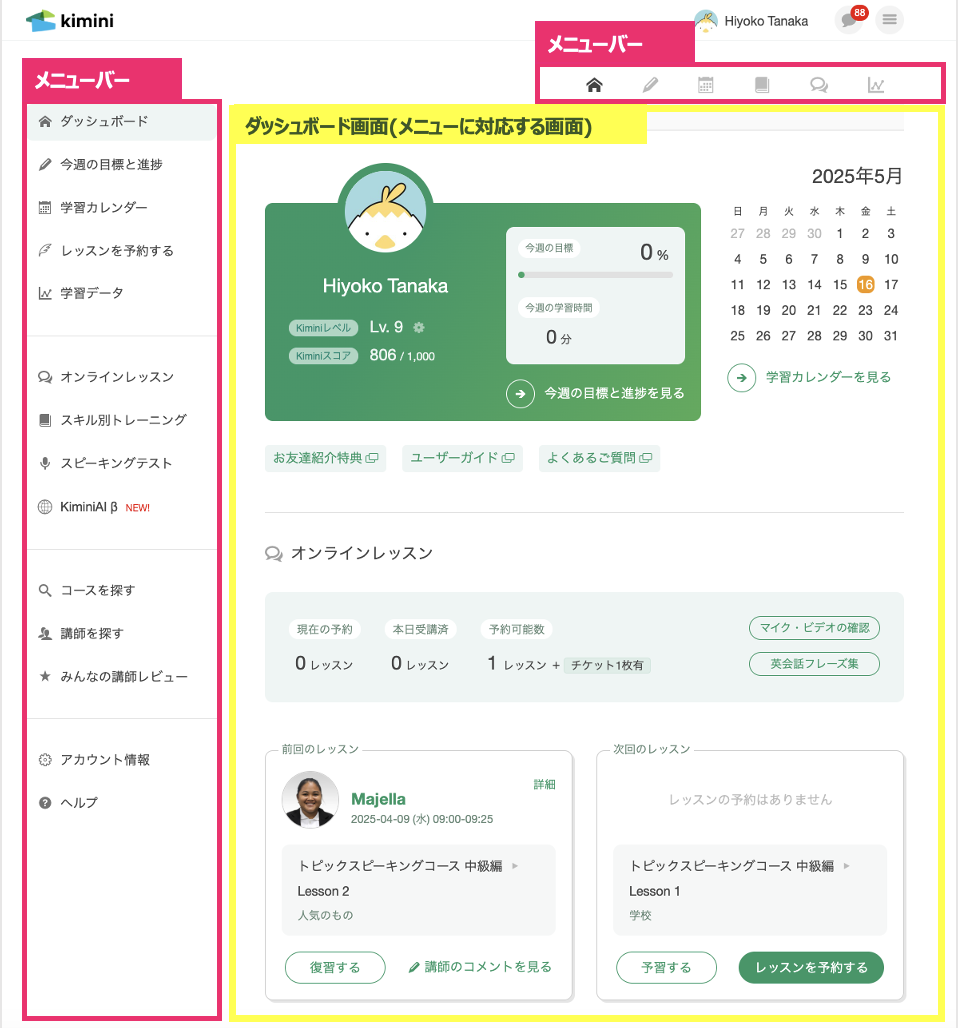This screenshot has width=958, height=1028.
Task: Click the Kiminiスコア badge
Action: coord(323,356)
